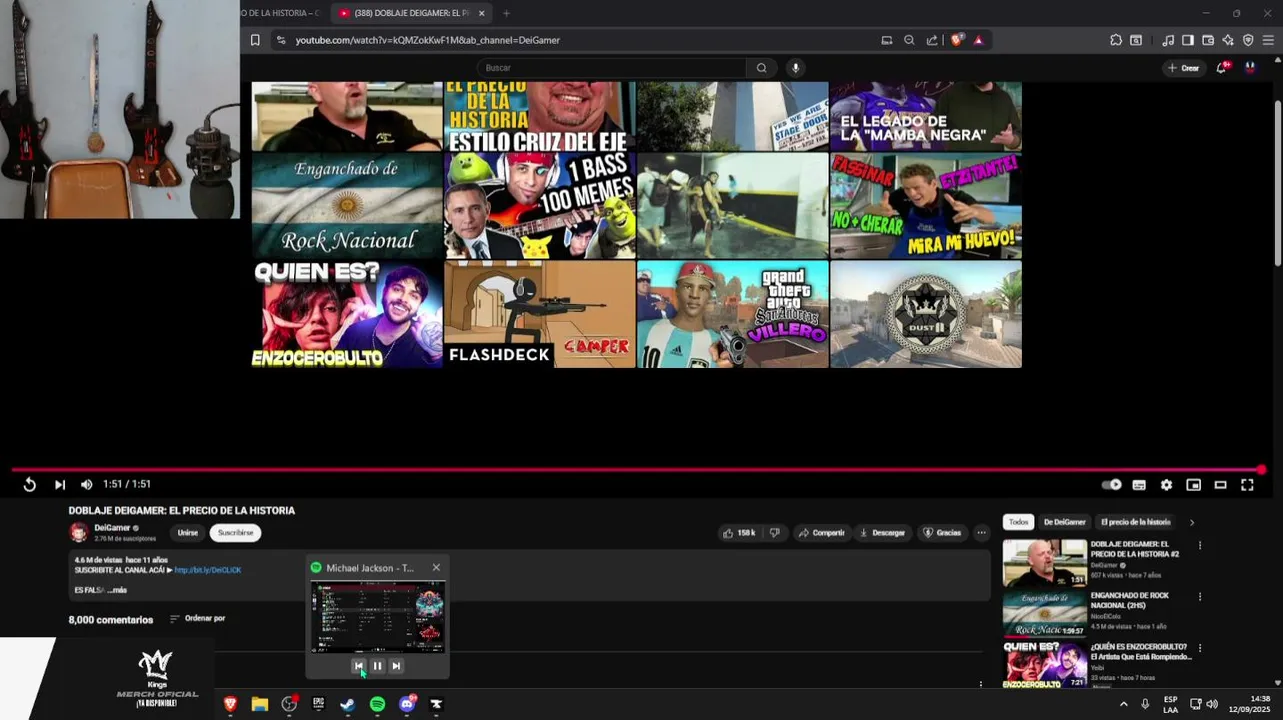Image resolution: width=1283 pixels, height=720 pixels.
Task: Open Spotify from the taskbar
Action: 377,704
